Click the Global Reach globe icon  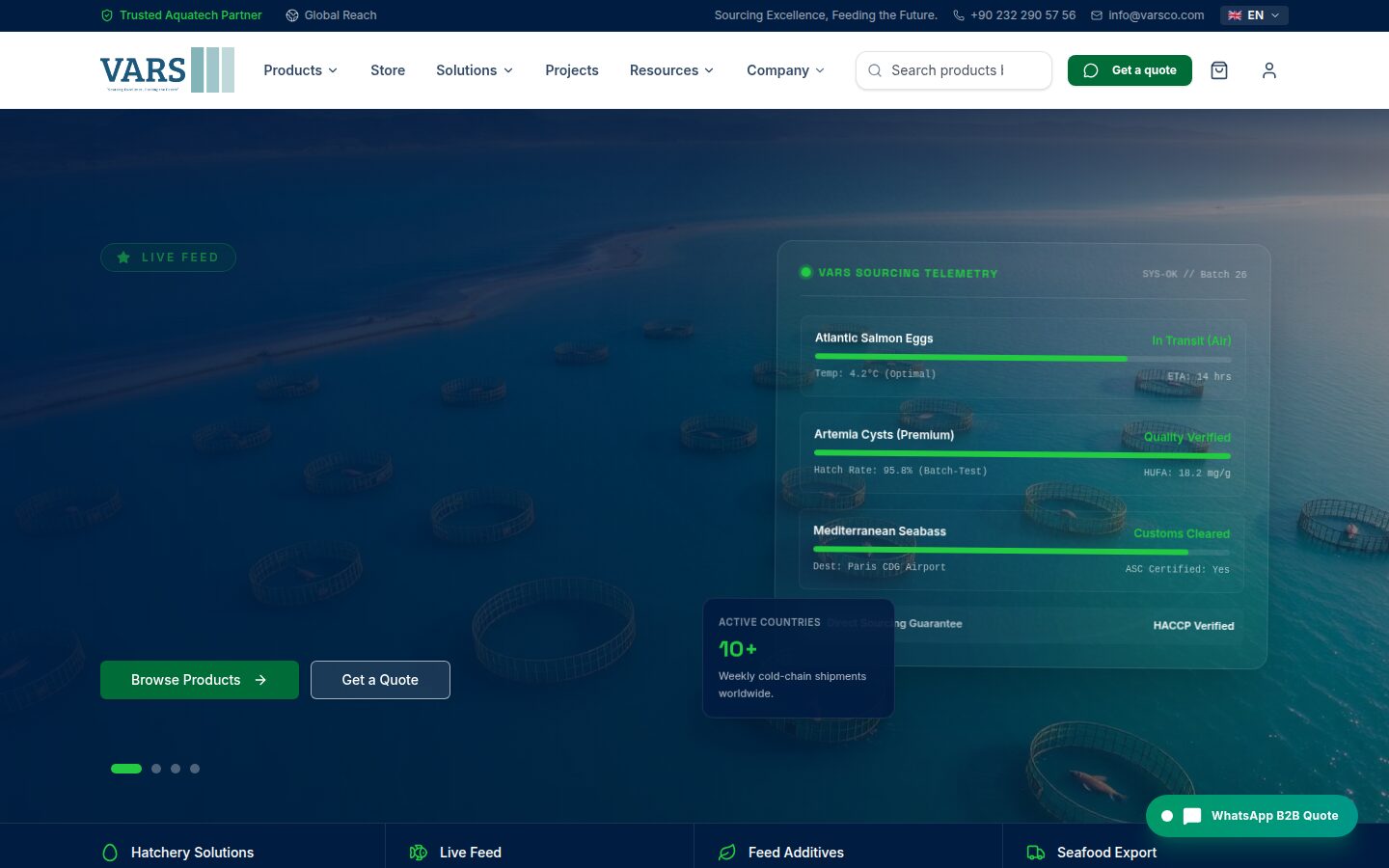292,15
